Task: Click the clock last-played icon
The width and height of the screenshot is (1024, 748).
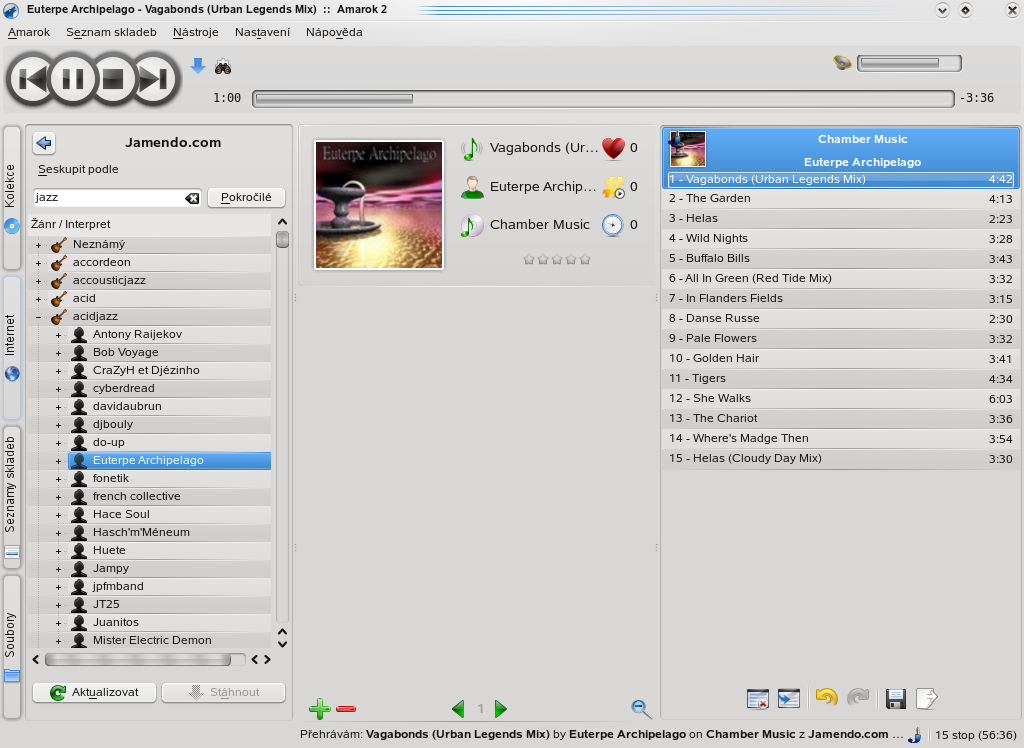Action: [613, 225]
